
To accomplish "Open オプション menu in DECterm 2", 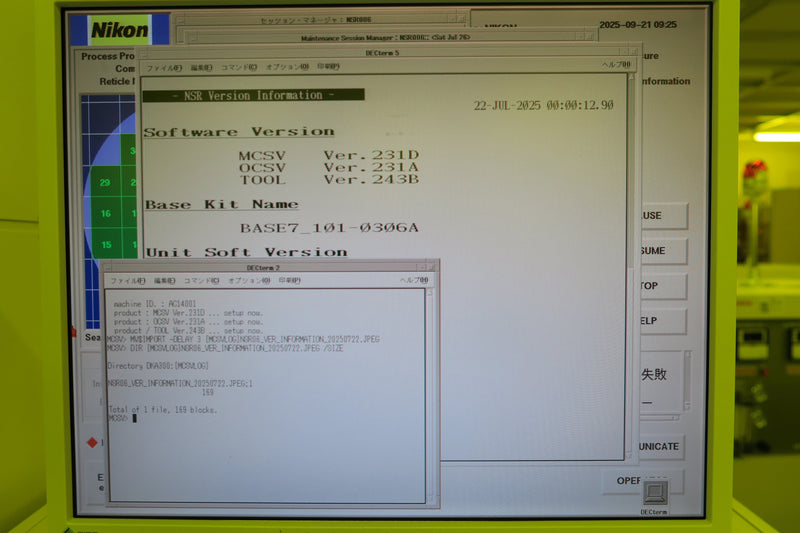I will click(x=249, y=281).
